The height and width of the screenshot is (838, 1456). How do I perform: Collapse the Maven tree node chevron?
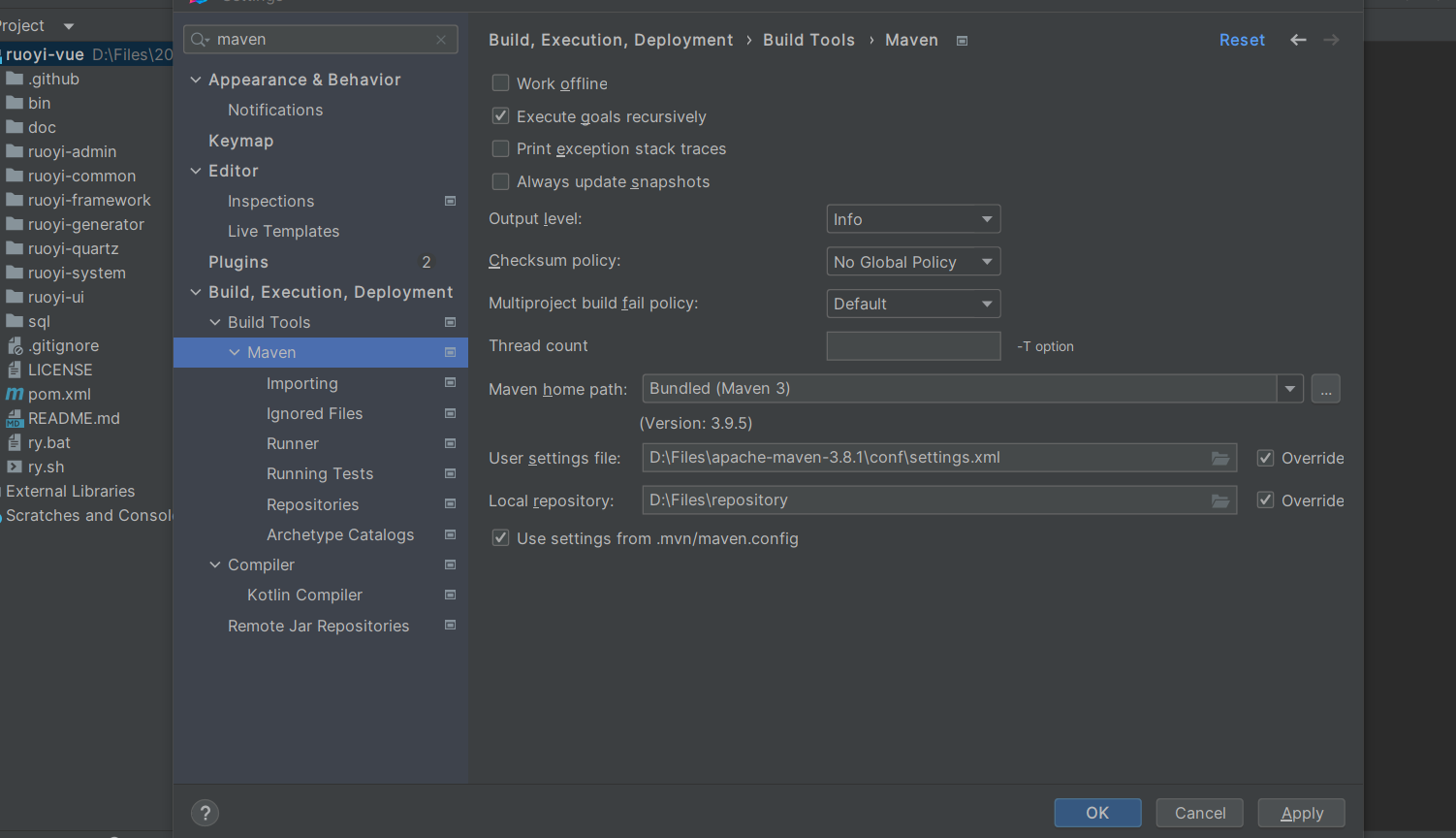point(235,352)
